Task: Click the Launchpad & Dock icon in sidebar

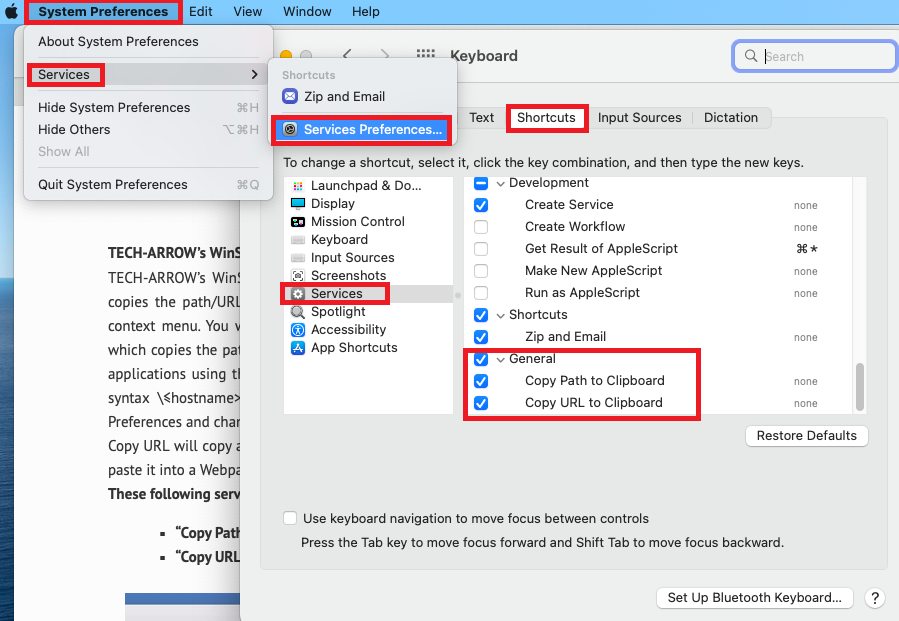Action: pos(298,186)
